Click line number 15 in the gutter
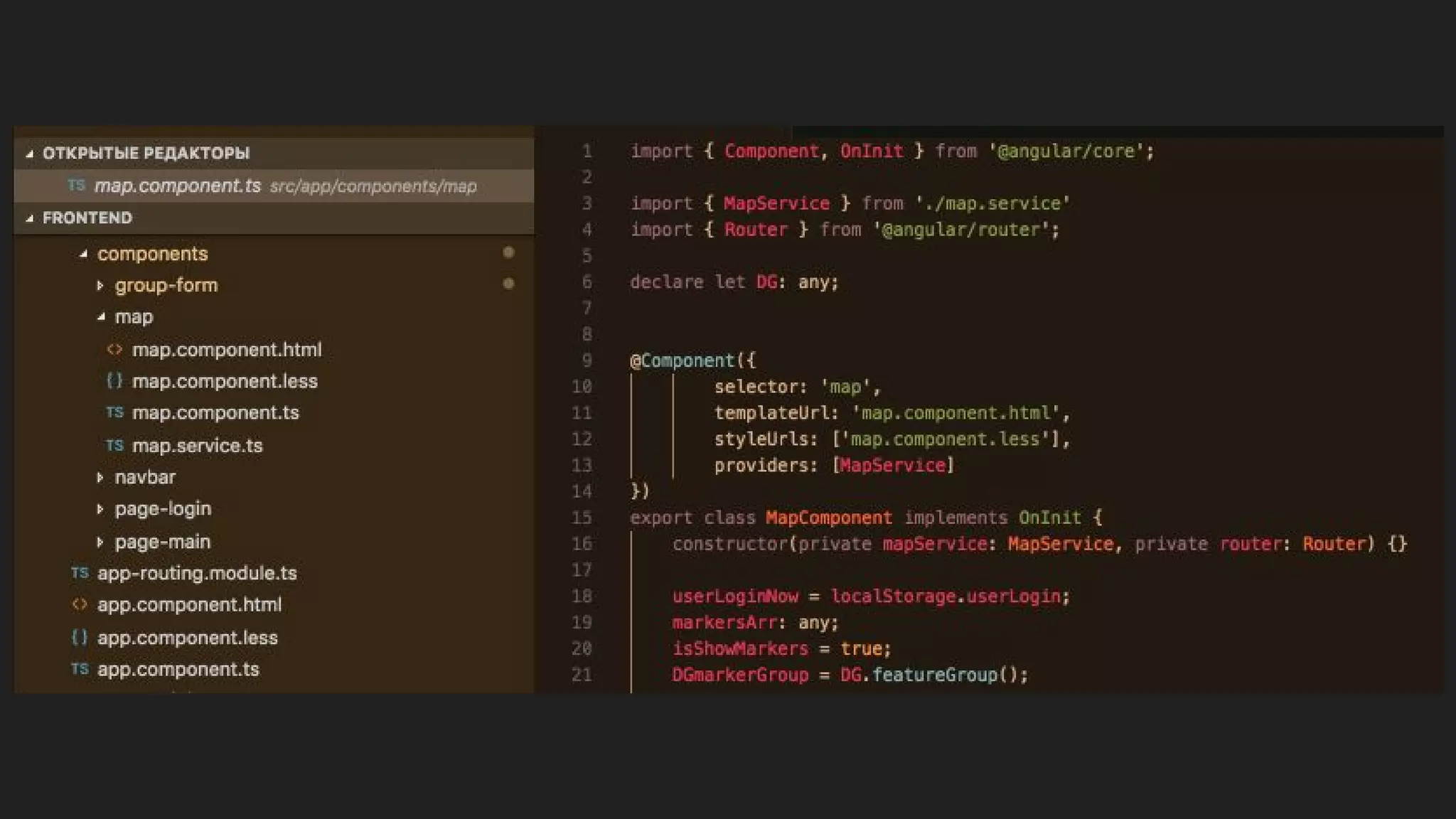The height and width of the screenshot is (819, 1456). tap(582, 518)
